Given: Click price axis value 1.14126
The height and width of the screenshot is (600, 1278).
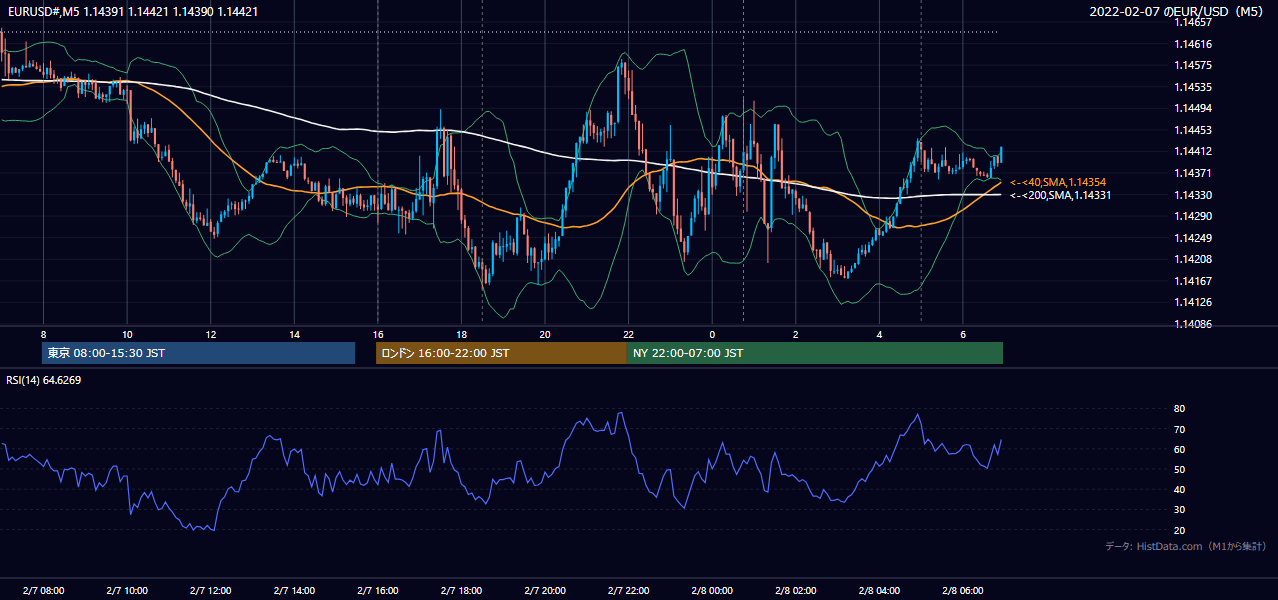Looking at the screenshot, I should tap(1192, 302).
